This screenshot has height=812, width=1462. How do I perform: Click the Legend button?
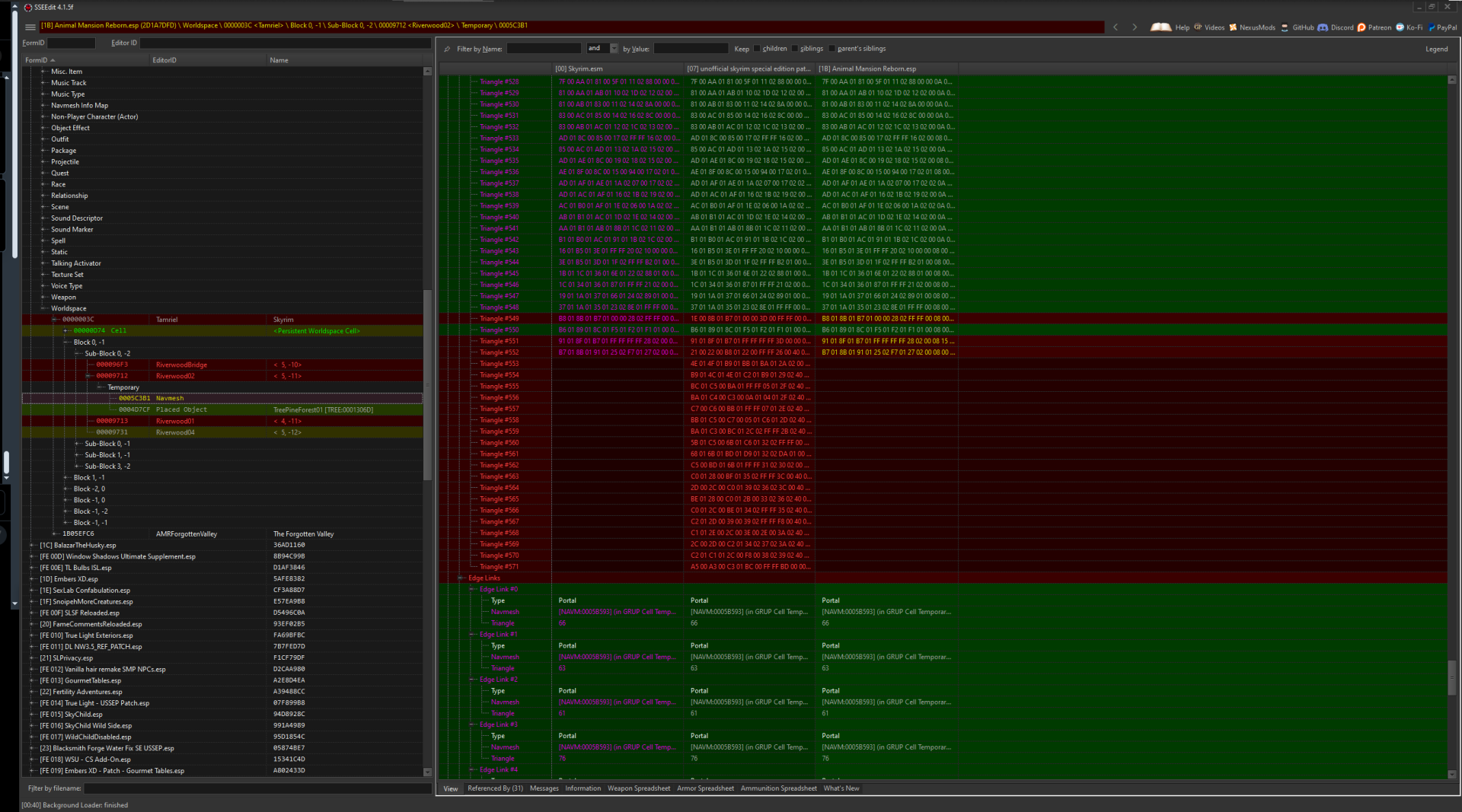tap(1436, 49)
